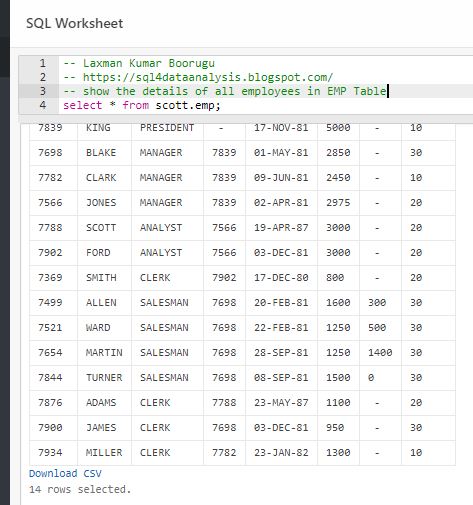473x505 pixels.
Task: Click the sql4dataanalysis.blogspot.com comment line
Action: click(198, 77)
